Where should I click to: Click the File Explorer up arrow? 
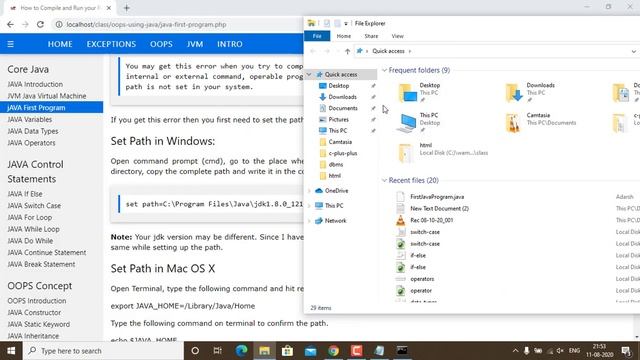click(x=347, y=51)
